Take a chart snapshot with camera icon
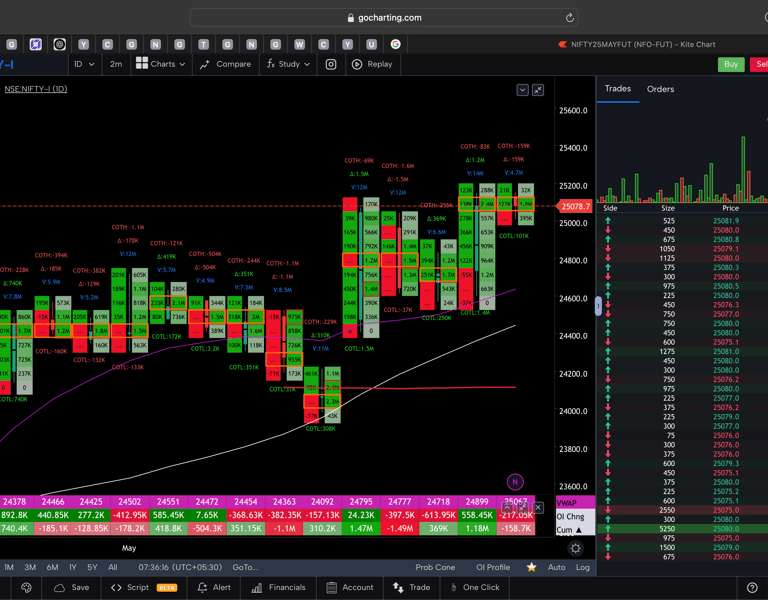The width and height of the screenshot is (768, 600). [331, 64]
